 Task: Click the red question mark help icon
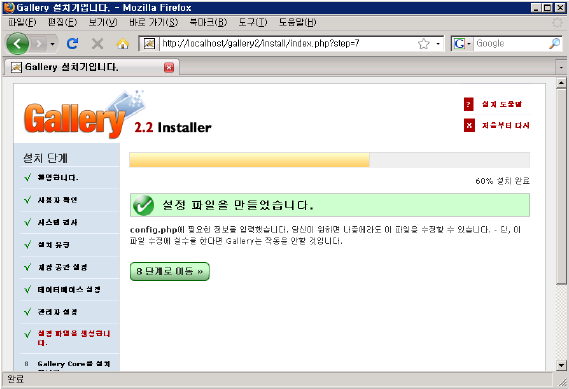(468, 104)
